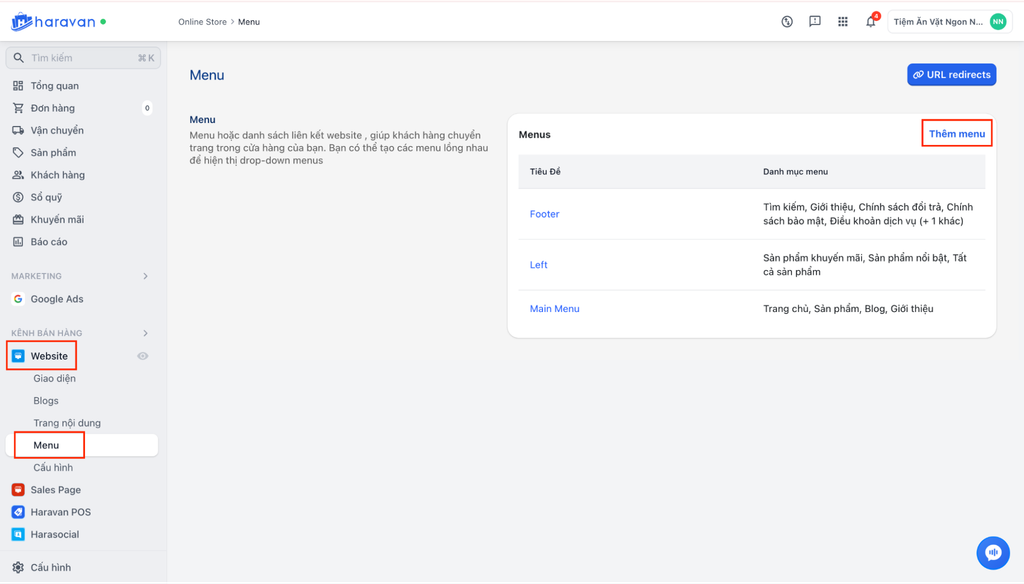Open the notifications bell
Screen dimensions: 1024x584
[870, 22]
